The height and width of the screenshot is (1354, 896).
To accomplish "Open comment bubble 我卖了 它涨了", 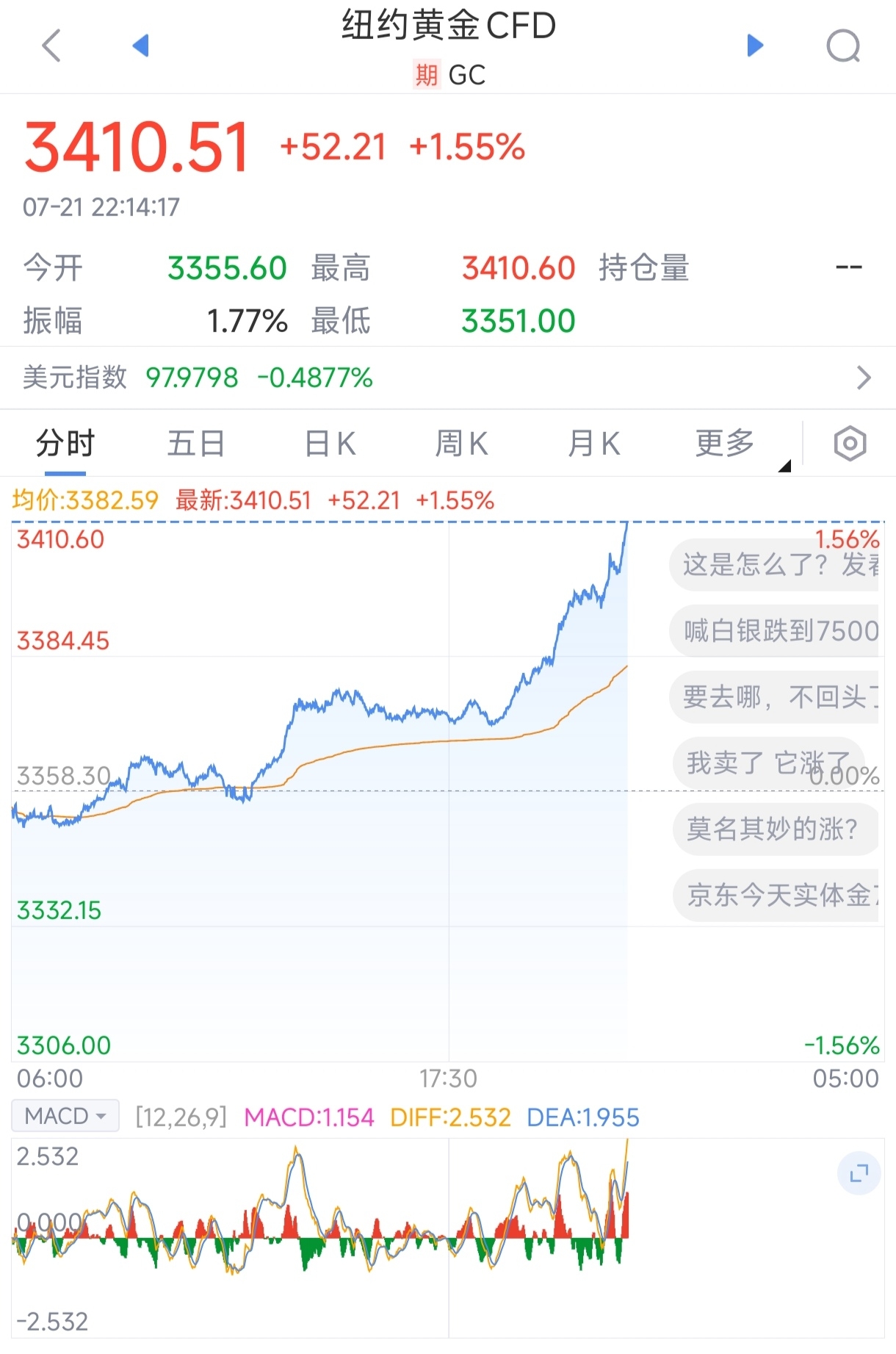I will click(x=769, y=763).
